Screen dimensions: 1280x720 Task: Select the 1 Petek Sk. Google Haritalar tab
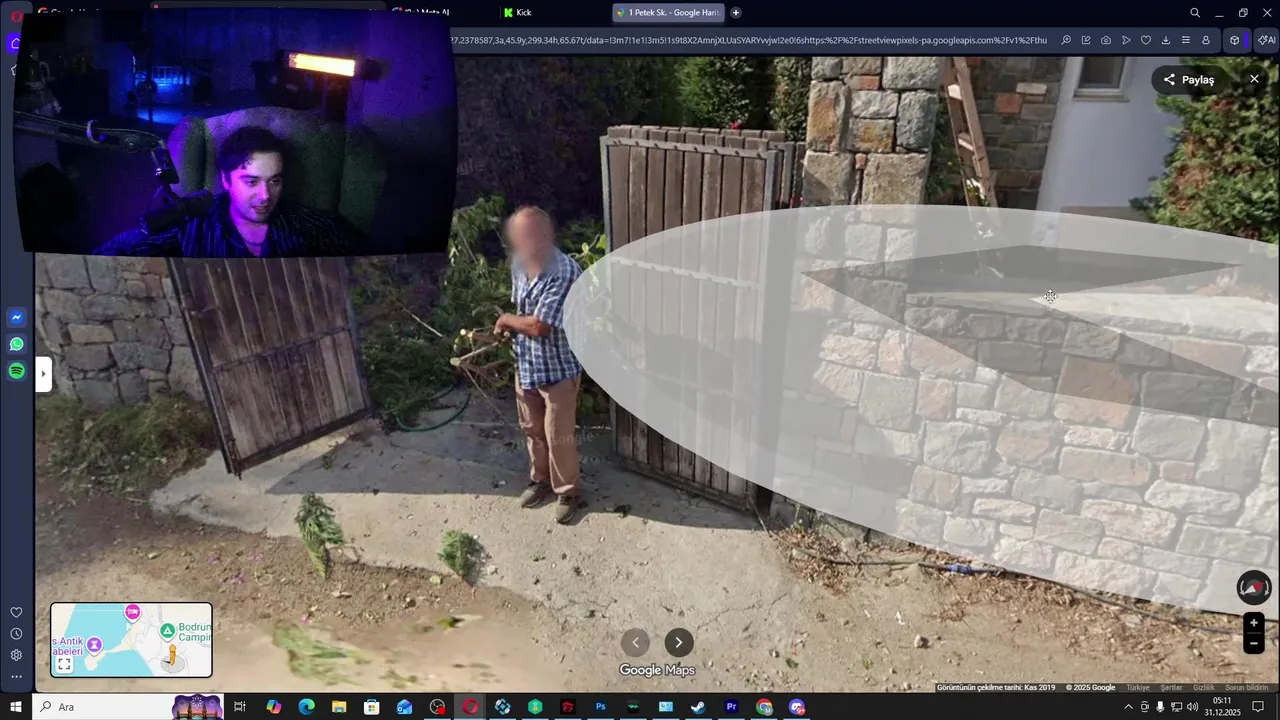tap(668, 13)
